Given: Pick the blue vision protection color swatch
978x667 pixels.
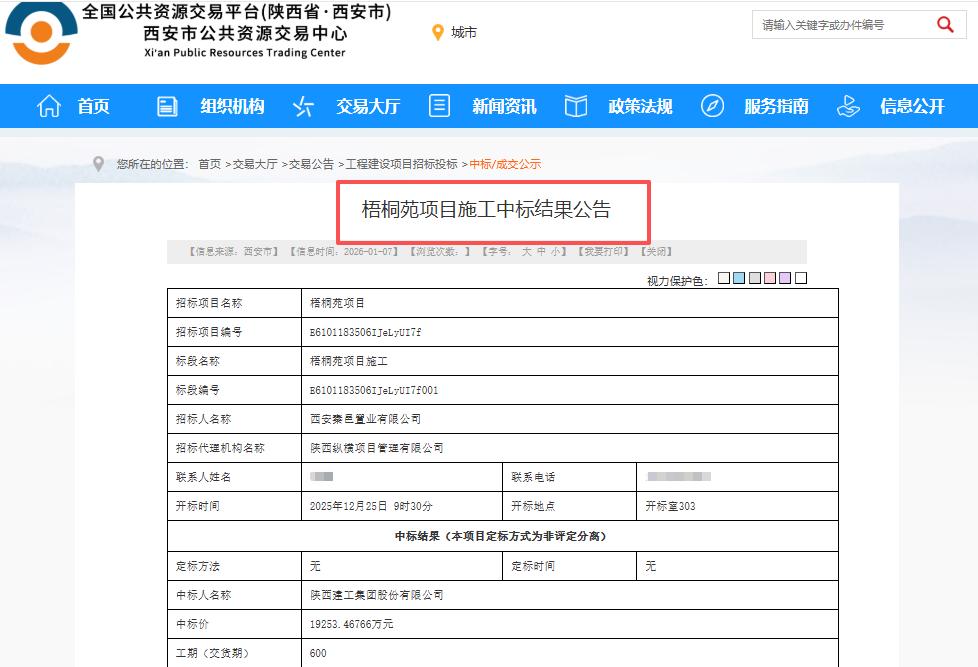Looking at the screenshot, I should 738,278.
